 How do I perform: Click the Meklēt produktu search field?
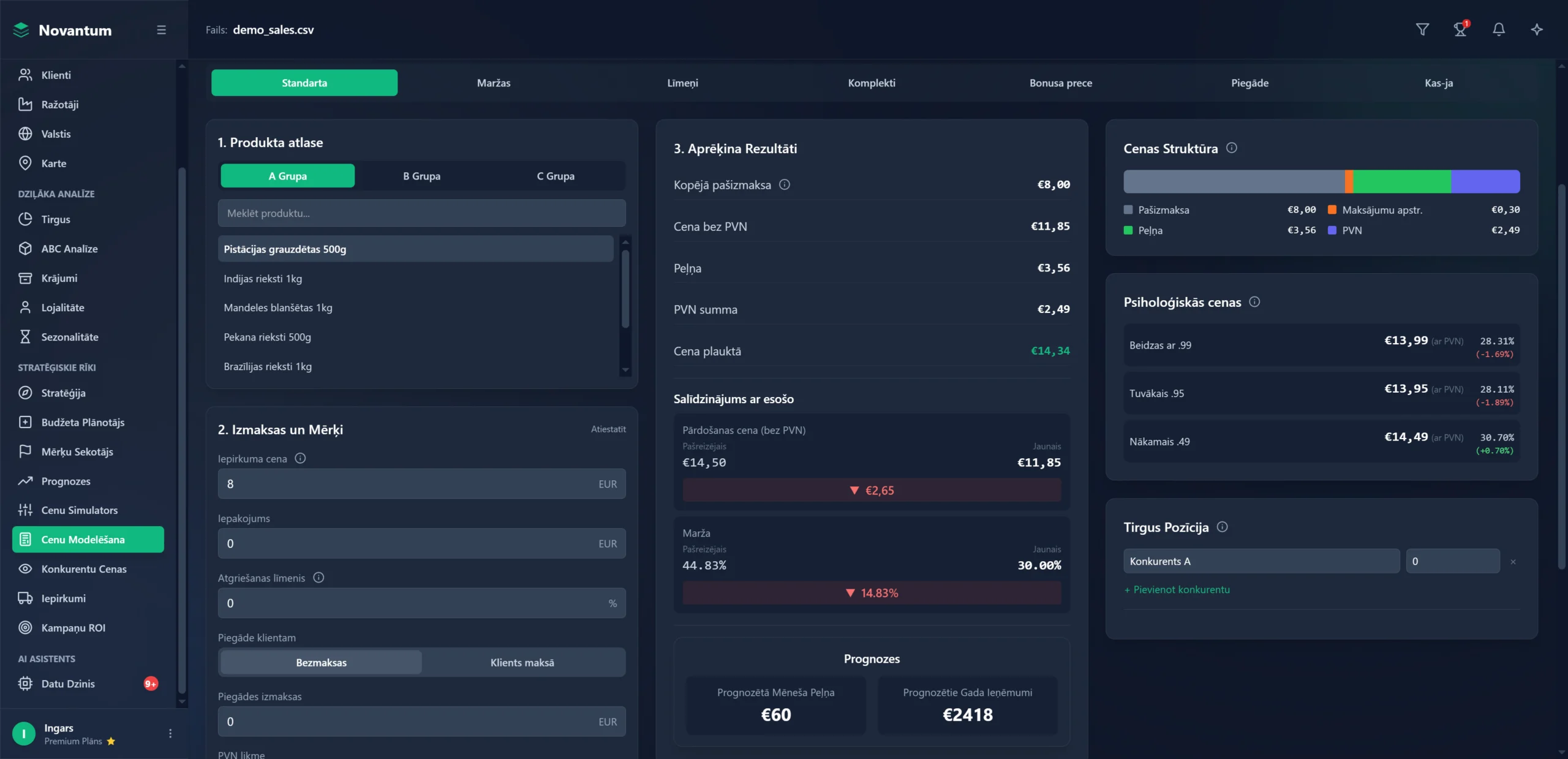point(421,213)
